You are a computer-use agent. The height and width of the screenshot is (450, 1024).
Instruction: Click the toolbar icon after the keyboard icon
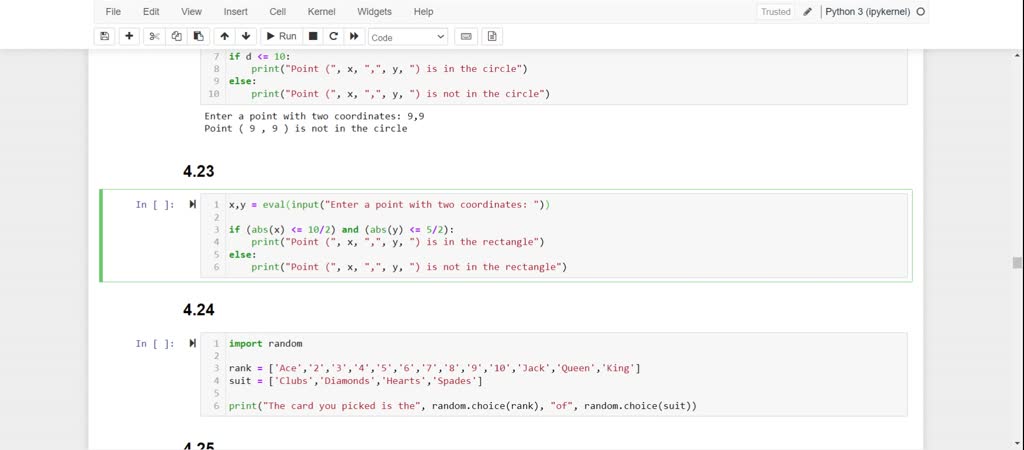492,37
